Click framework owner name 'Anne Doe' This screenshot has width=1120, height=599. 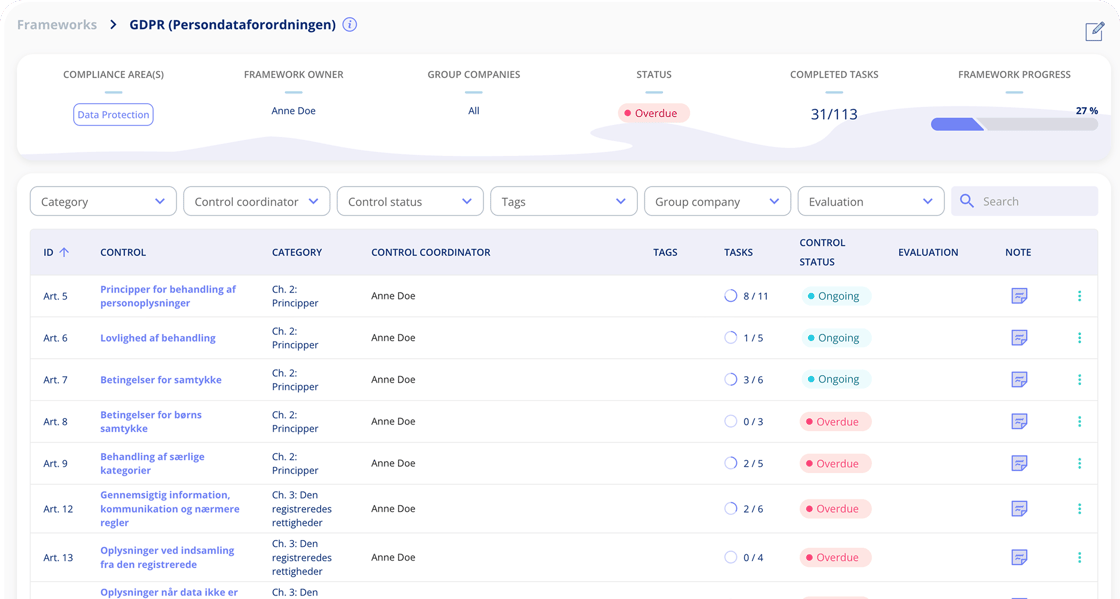point(294,111)
